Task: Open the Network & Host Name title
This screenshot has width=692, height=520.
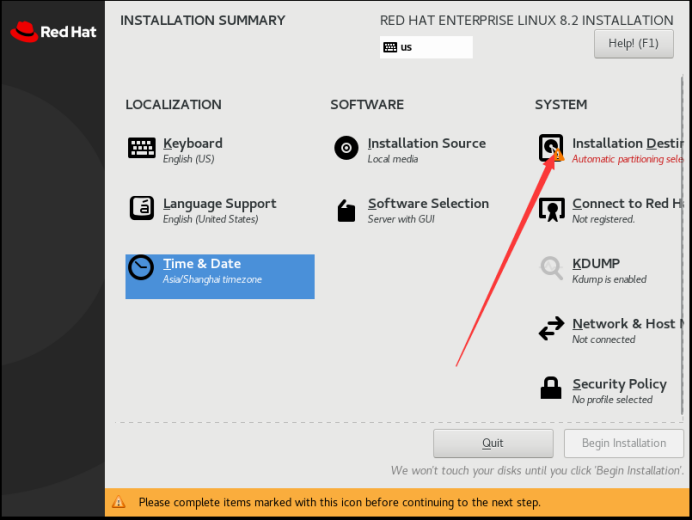Action: pyautogui.click(x=628, y=324)
